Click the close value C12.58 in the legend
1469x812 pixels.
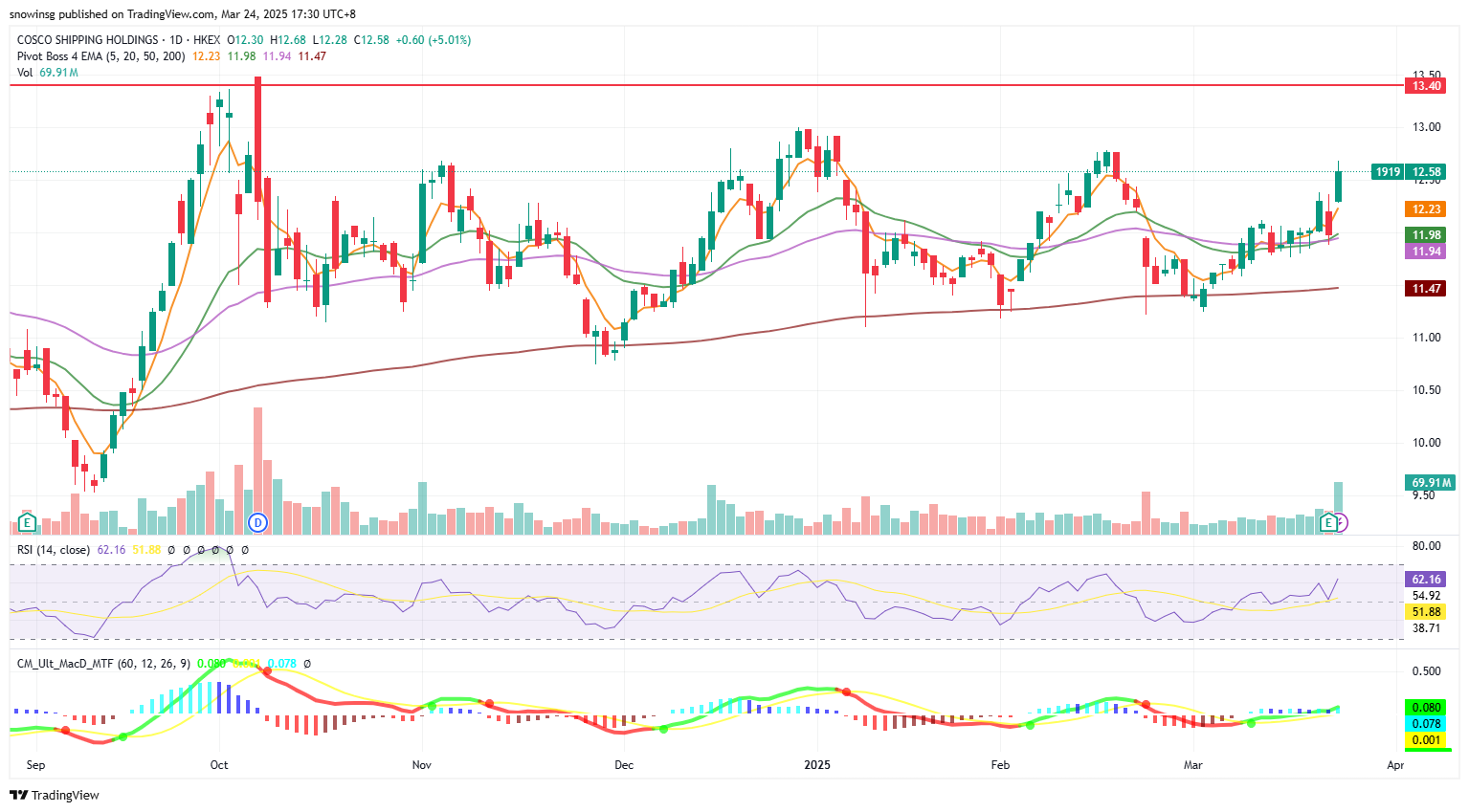(x=371, y=40)
